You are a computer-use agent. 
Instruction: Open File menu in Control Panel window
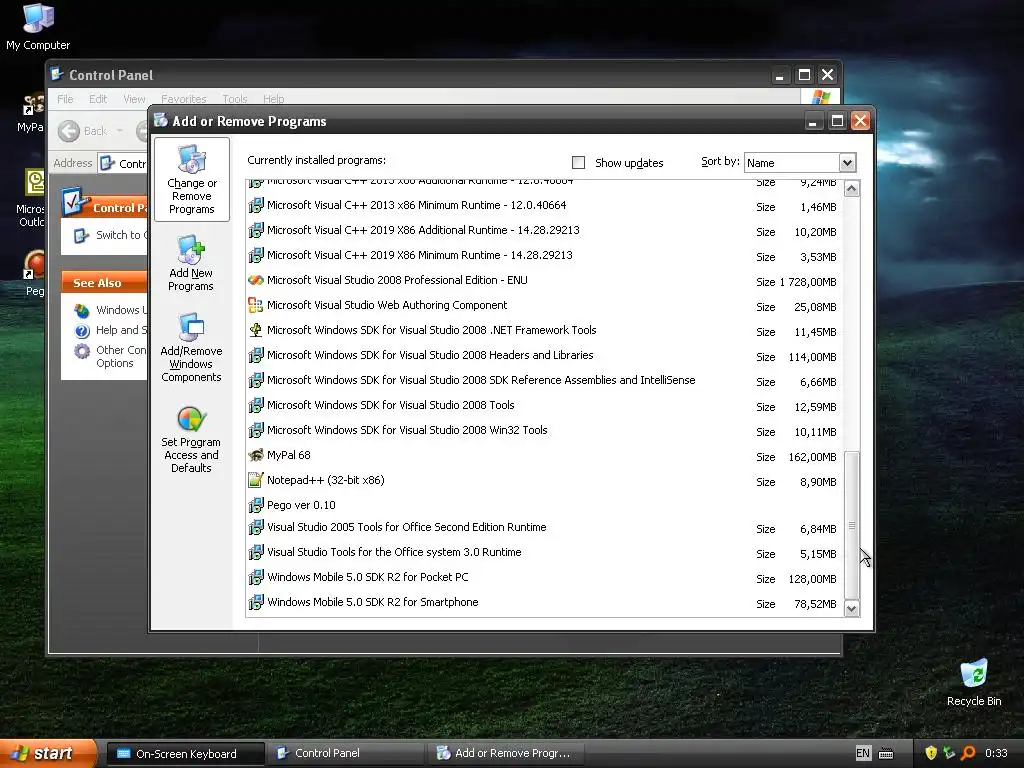pyautogui.click(x=65, y=99)
